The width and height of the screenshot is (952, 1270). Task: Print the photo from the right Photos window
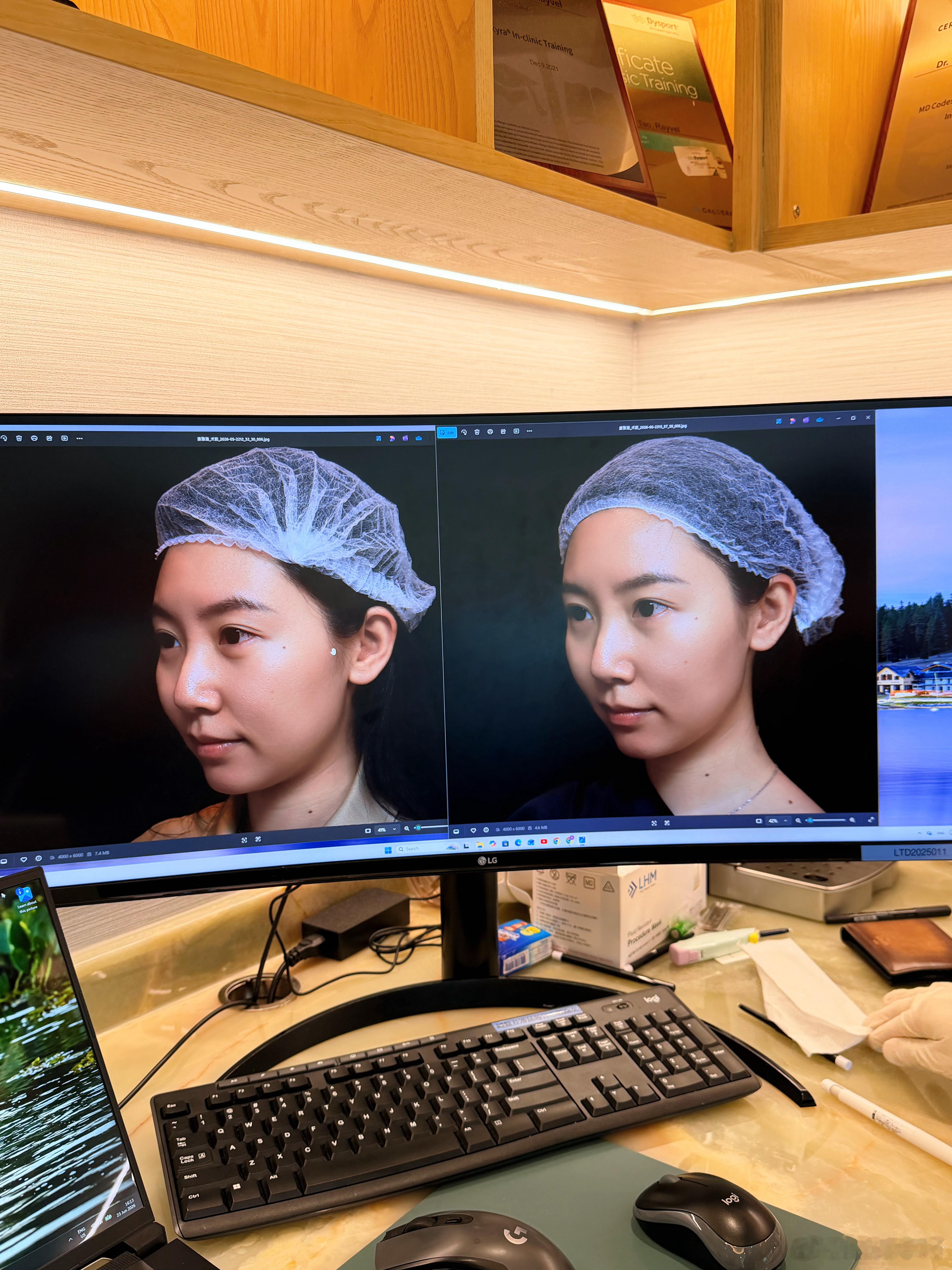(490, 432)
